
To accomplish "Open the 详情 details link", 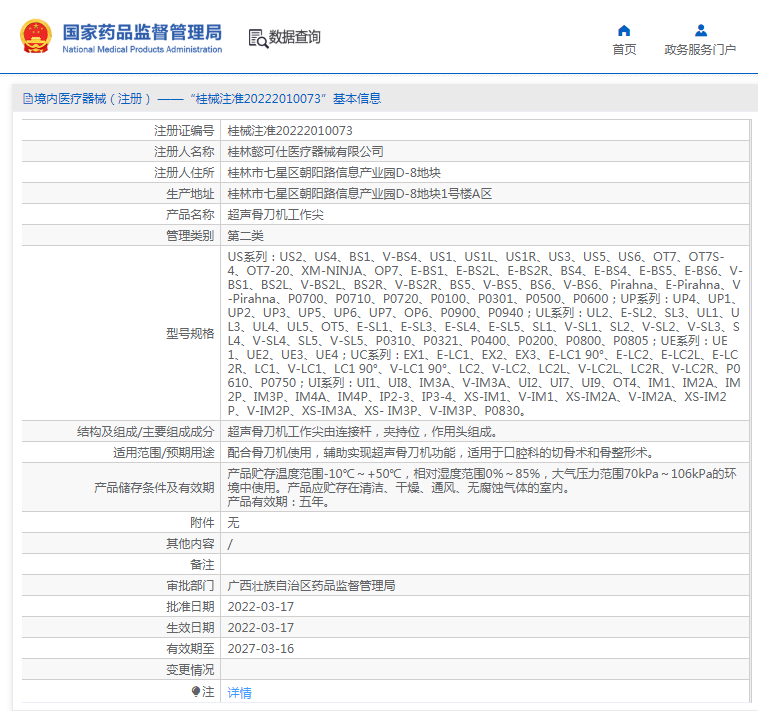I will click(239, 693).
